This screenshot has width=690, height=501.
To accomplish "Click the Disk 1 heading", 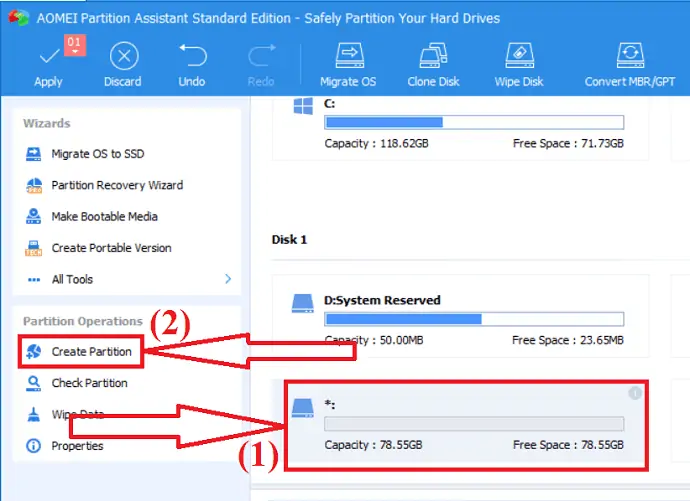I will point(289,240).
